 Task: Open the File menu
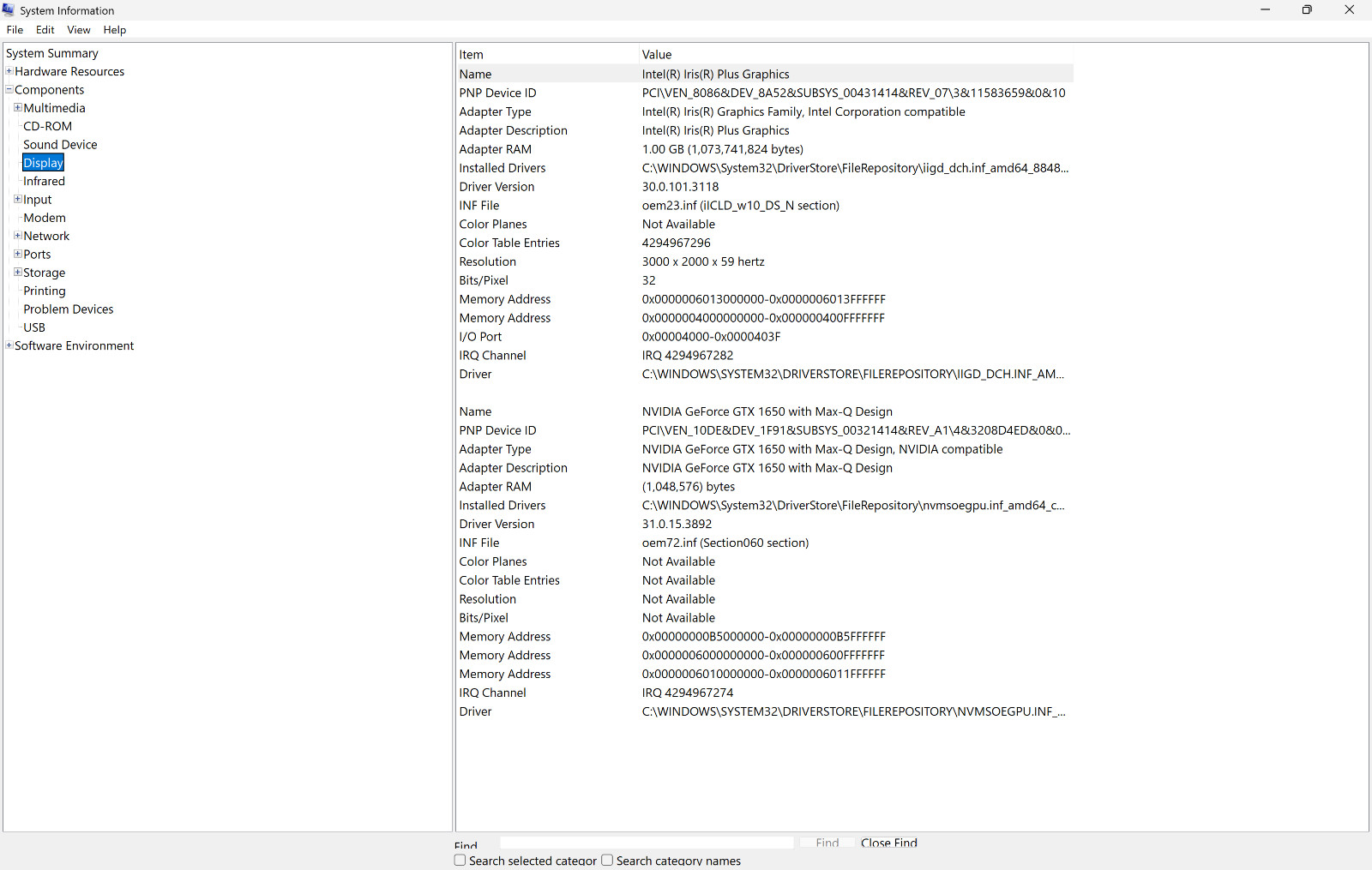[x=15, y=30]
